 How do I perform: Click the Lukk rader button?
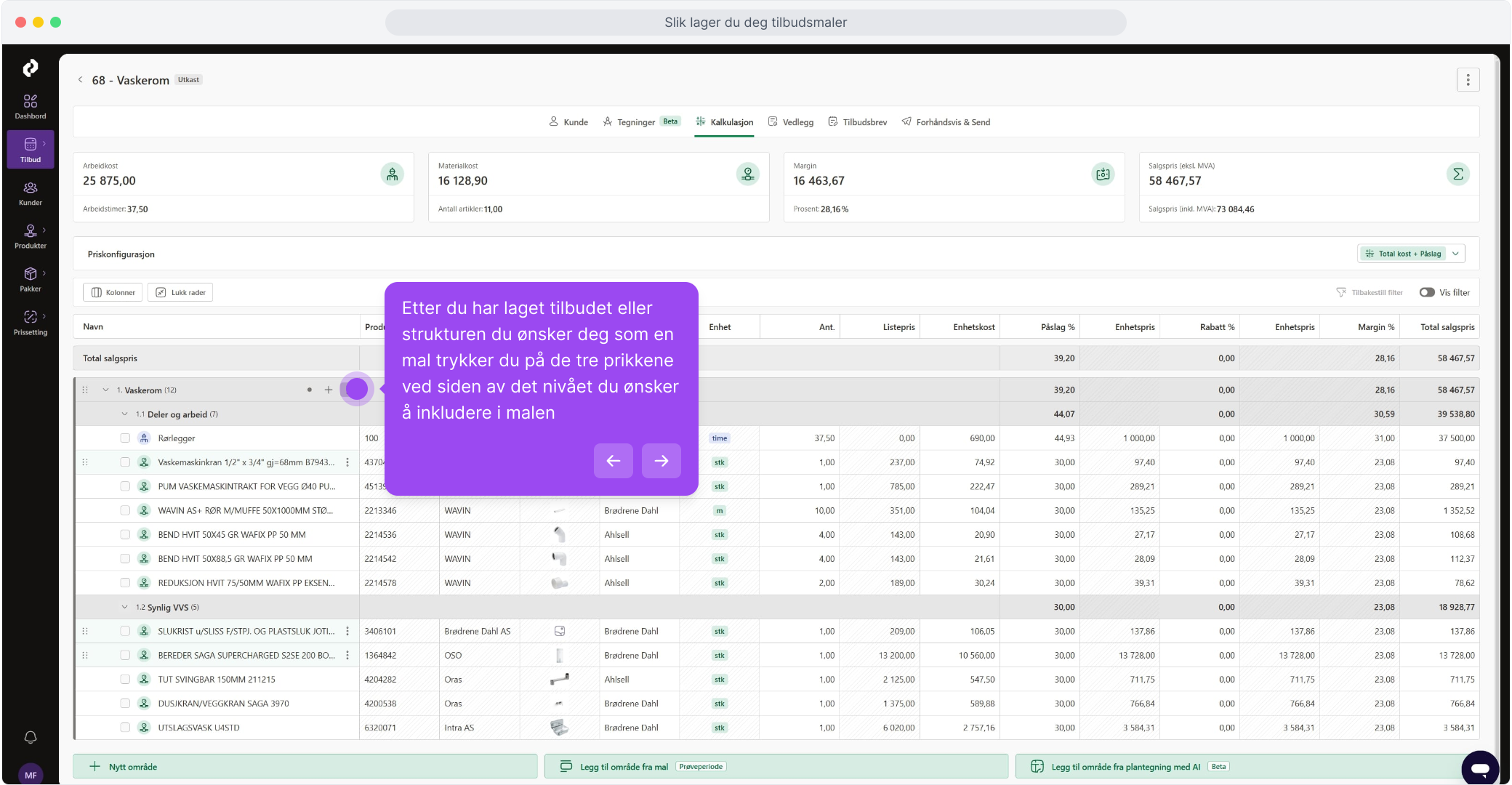(x=180, y=293)
